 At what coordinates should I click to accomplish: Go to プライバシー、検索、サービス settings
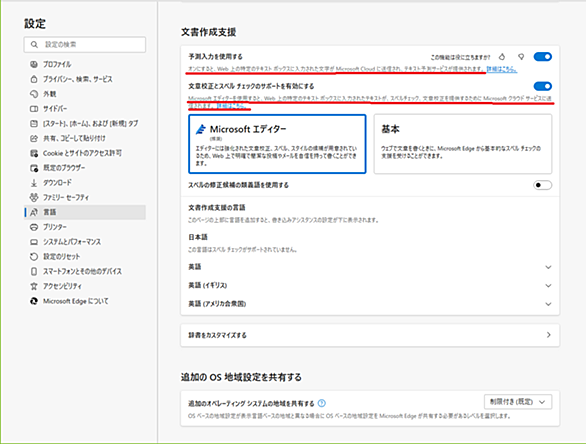pyautogui.click(x=85, y=79)
